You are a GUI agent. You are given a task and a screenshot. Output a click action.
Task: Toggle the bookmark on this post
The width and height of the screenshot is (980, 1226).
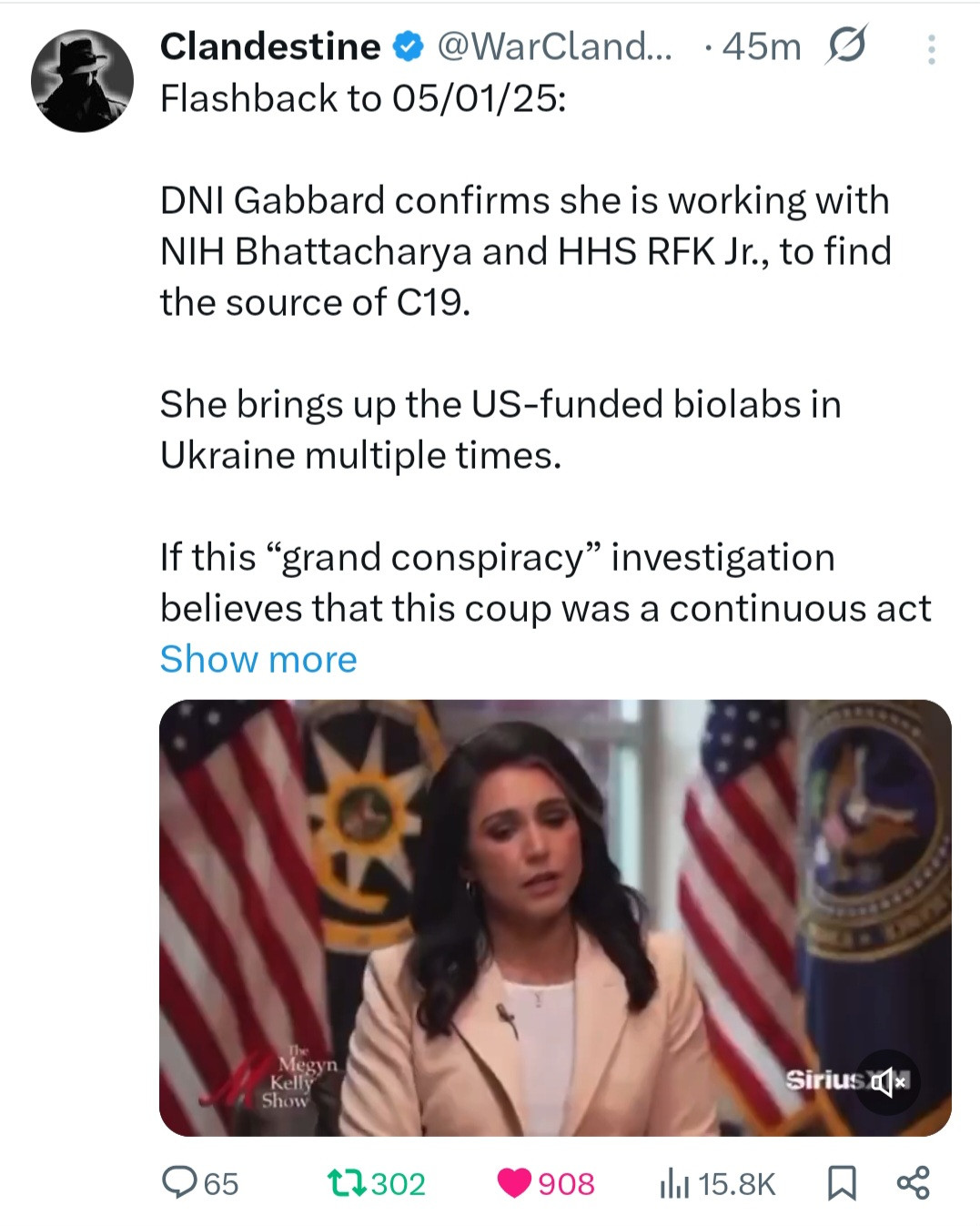(842, 1182)
